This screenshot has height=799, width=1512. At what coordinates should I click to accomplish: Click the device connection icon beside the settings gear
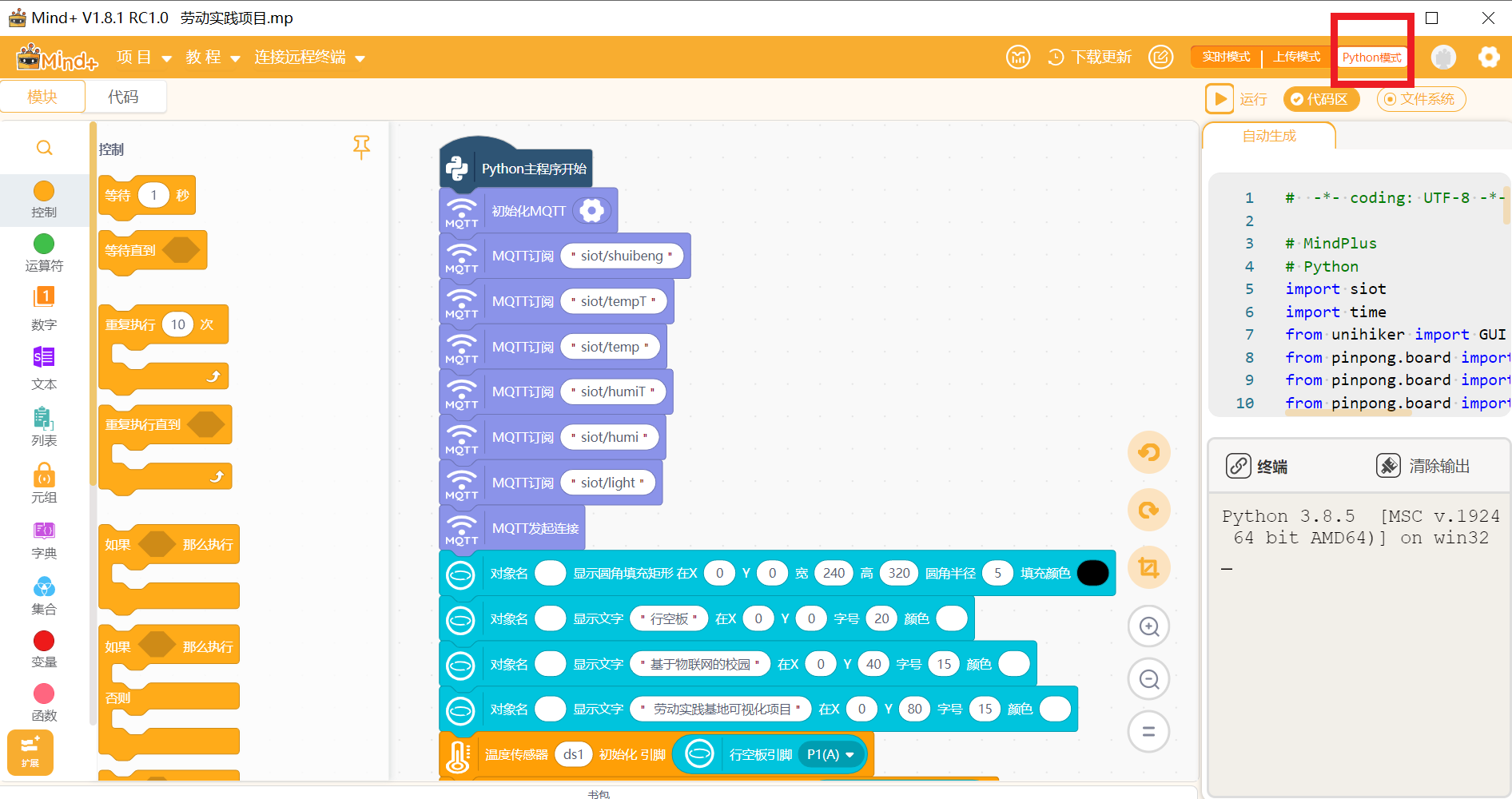pos(1443,58)
